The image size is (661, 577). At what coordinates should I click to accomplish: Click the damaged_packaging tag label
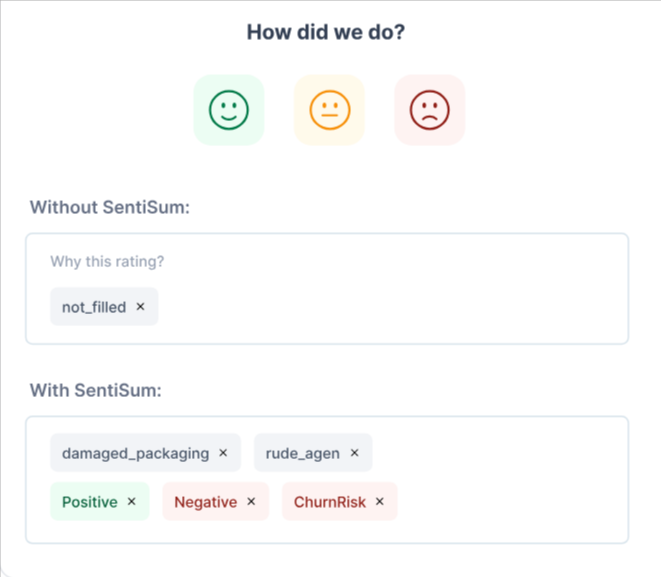tap(135, 454)
